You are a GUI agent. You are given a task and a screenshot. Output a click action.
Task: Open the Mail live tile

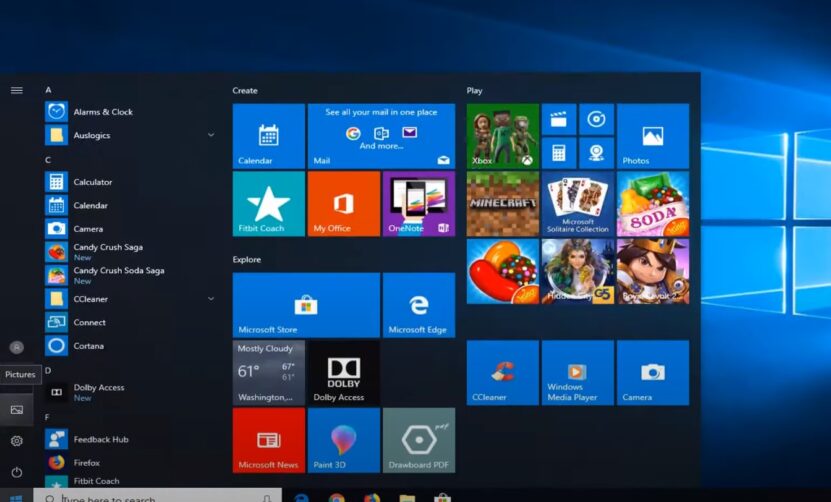381,136
